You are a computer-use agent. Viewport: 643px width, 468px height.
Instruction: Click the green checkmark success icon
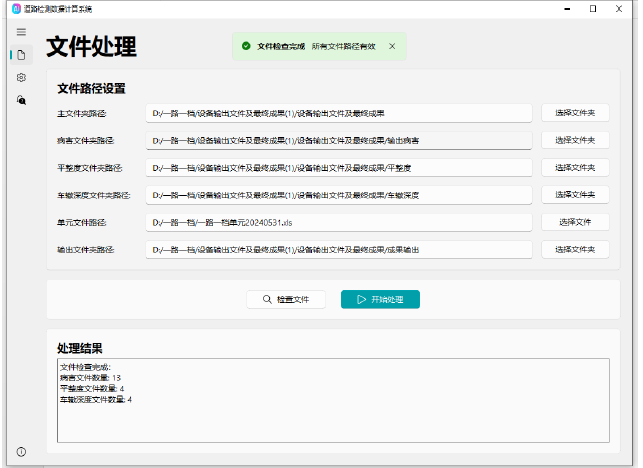[245, 46]
